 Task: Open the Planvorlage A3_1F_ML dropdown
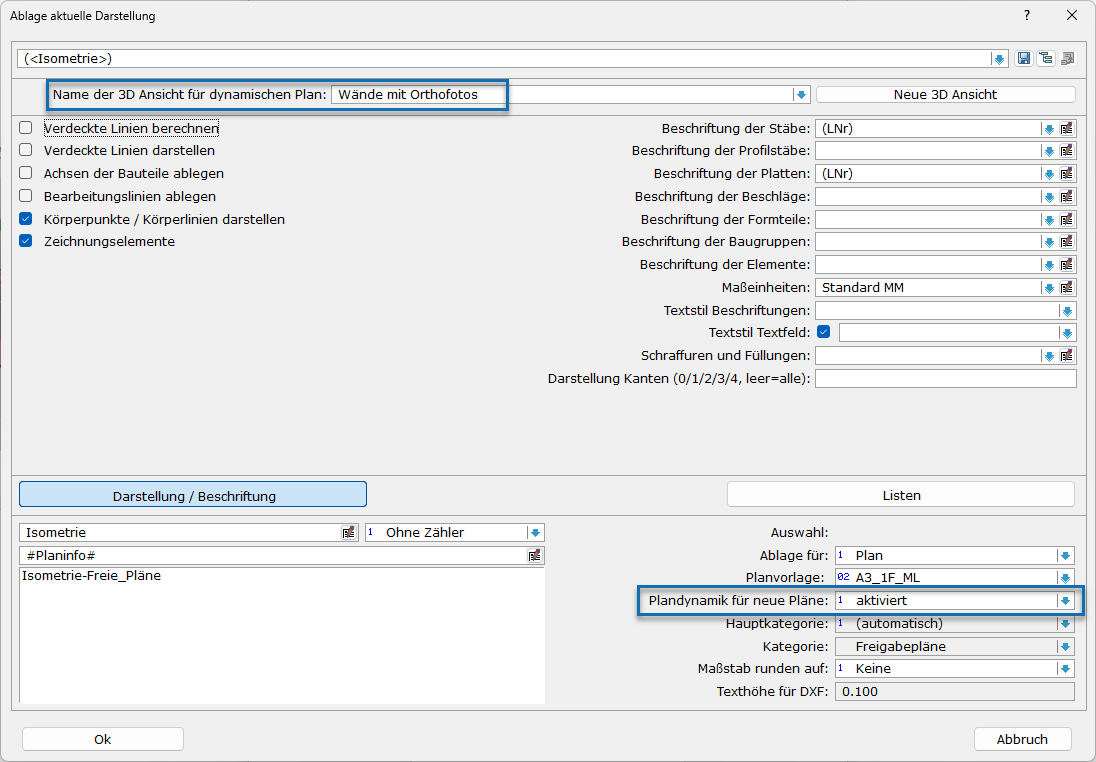(1065, 578)
